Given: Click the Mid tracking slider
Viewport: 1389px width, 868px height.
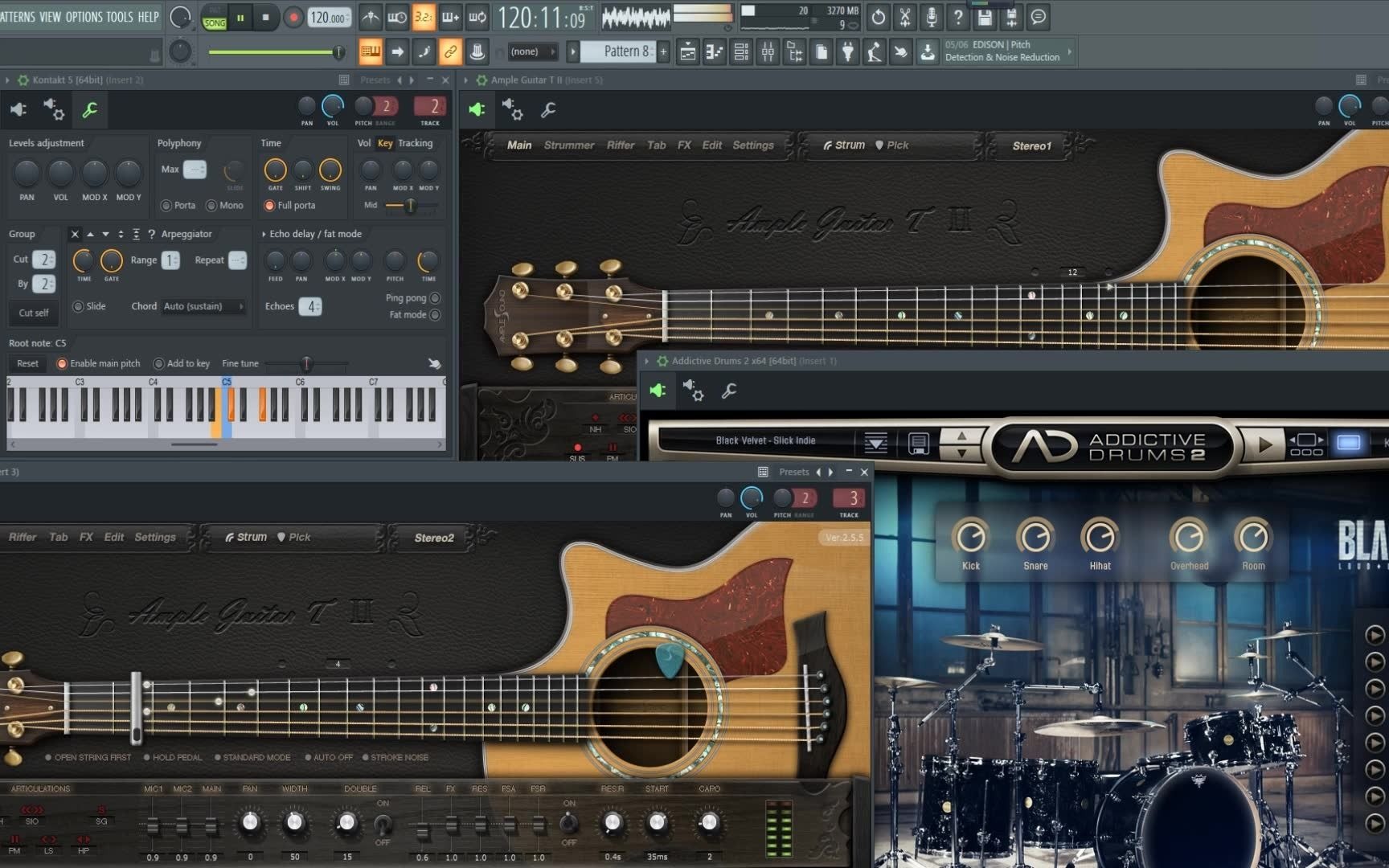Looking at the screenshot, I should [x=411, y=206].
